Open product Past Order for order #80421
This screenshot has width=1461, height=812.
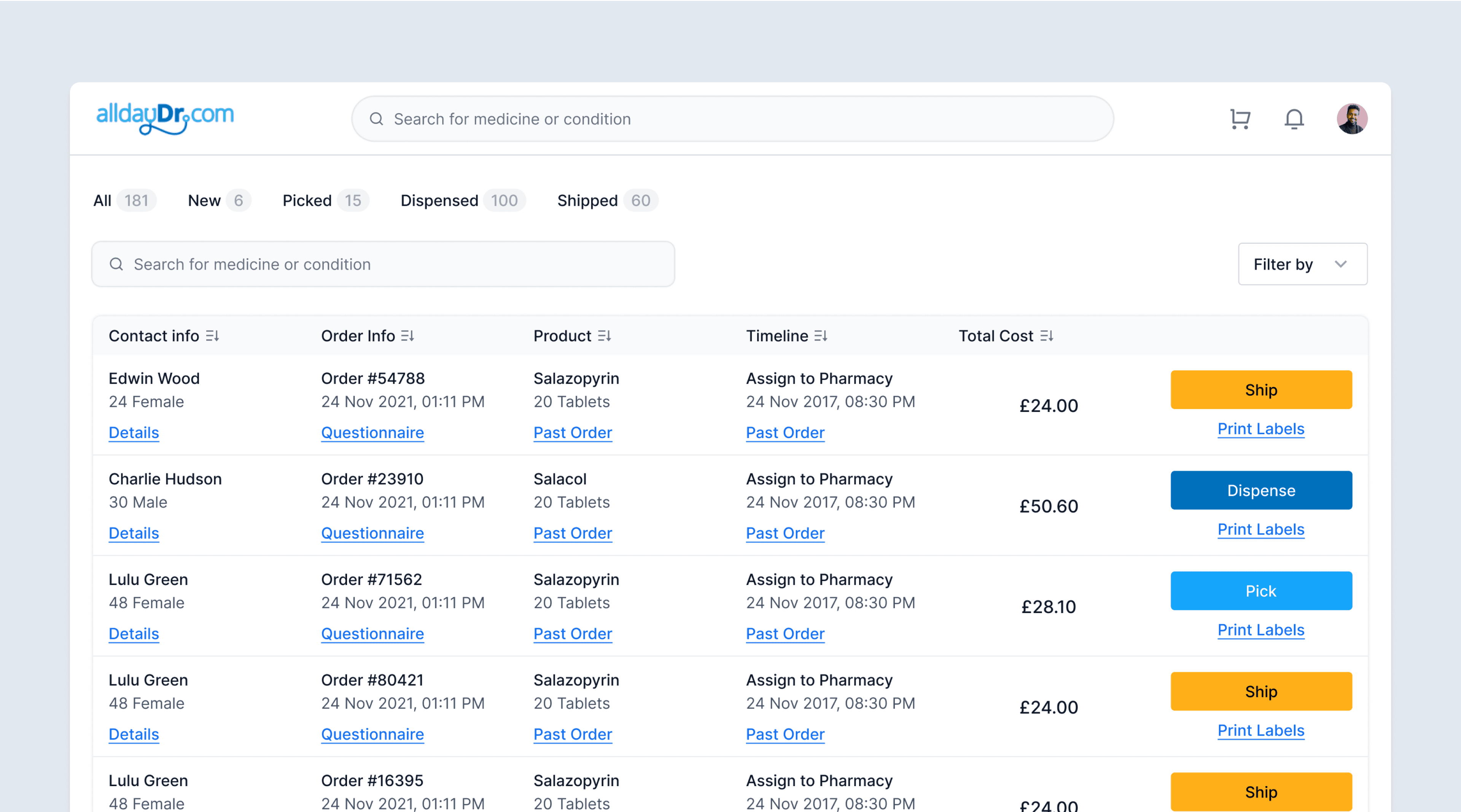coord(573,734)
